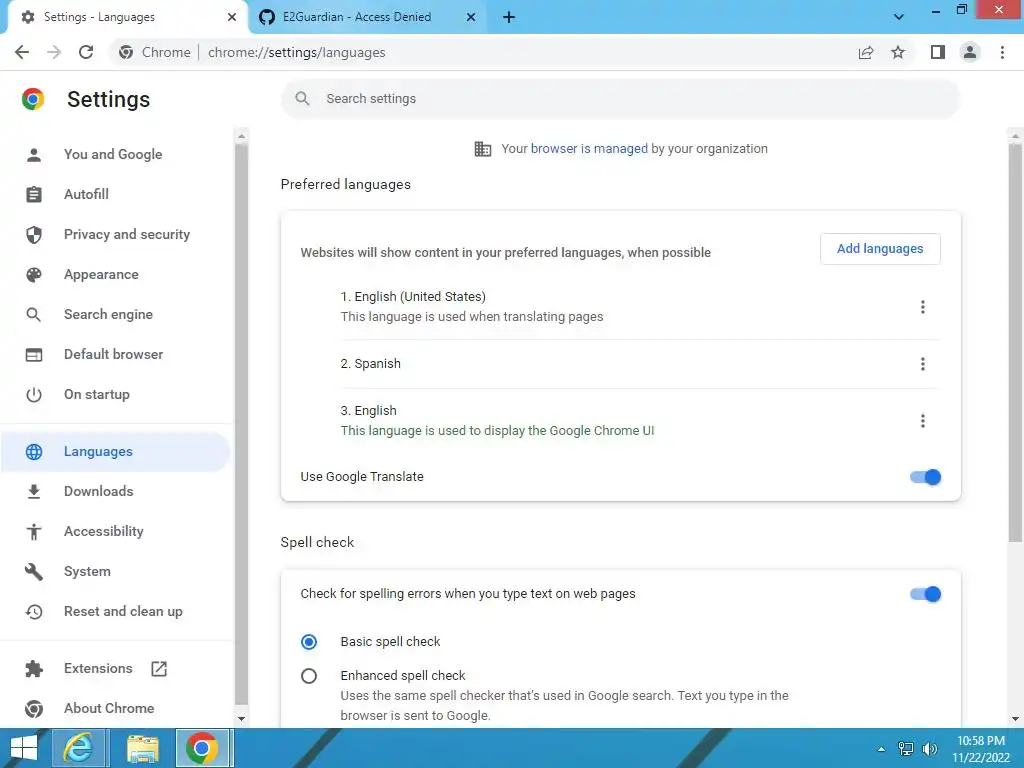Click the taskbar clock and date
This screenshot has width=1024, height=768.
[981, 749]
